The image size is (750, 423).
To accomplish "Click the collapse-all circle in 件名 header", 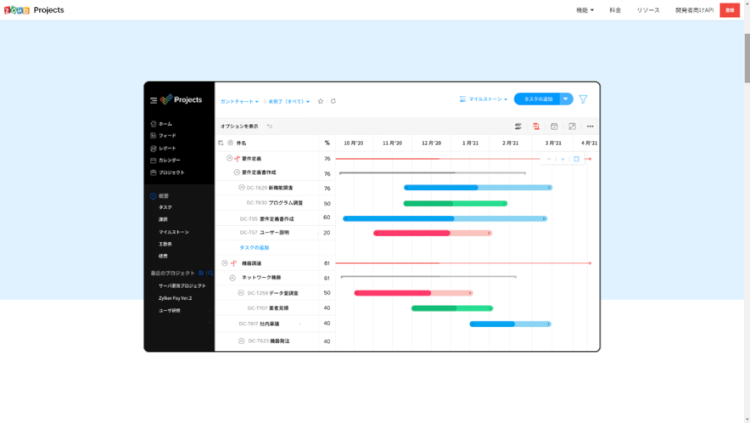I will 231,143.
